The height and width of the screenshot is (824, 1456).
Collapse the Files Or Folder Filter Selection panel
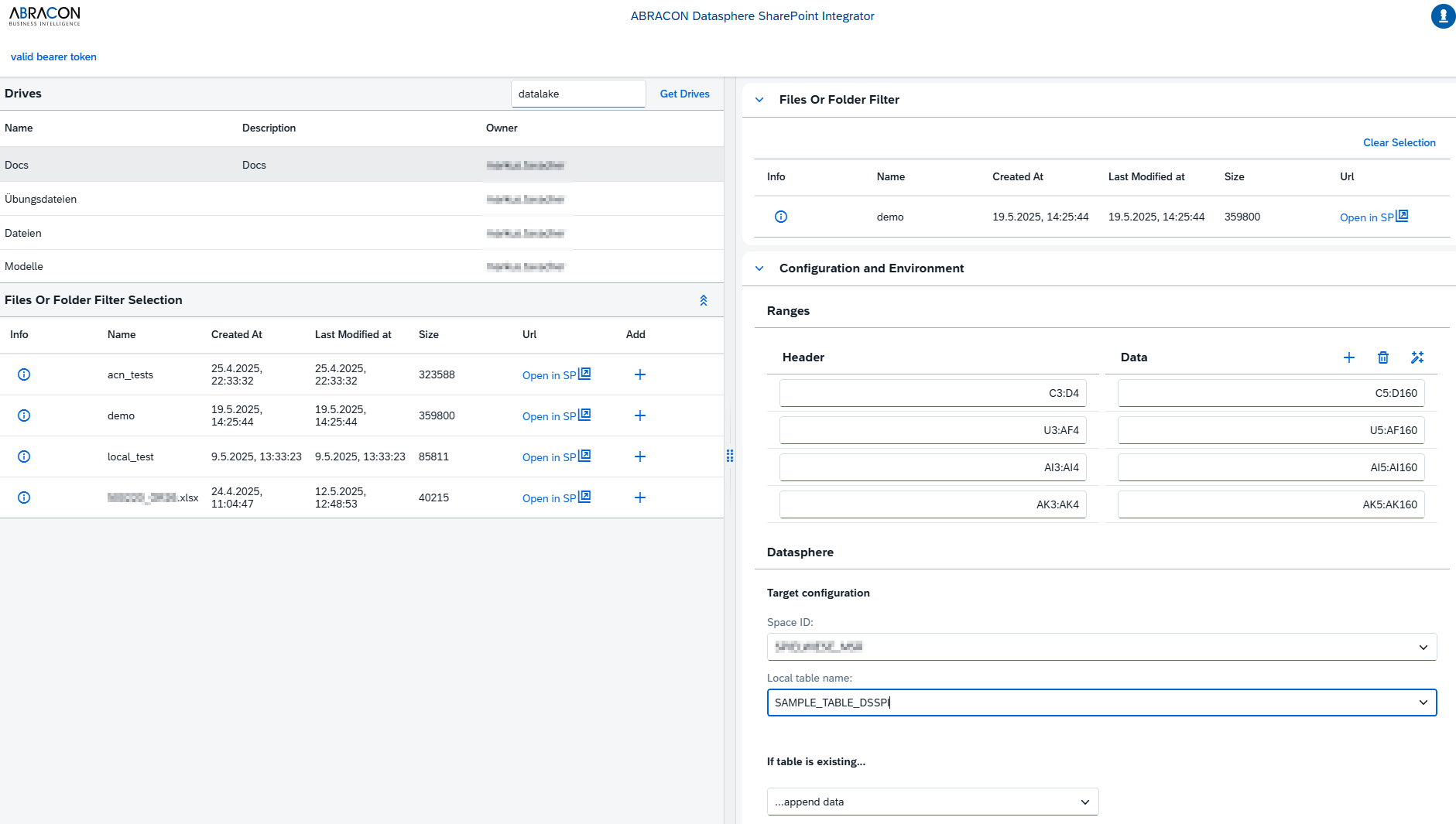pyautogui.click(x=704, y=300)
